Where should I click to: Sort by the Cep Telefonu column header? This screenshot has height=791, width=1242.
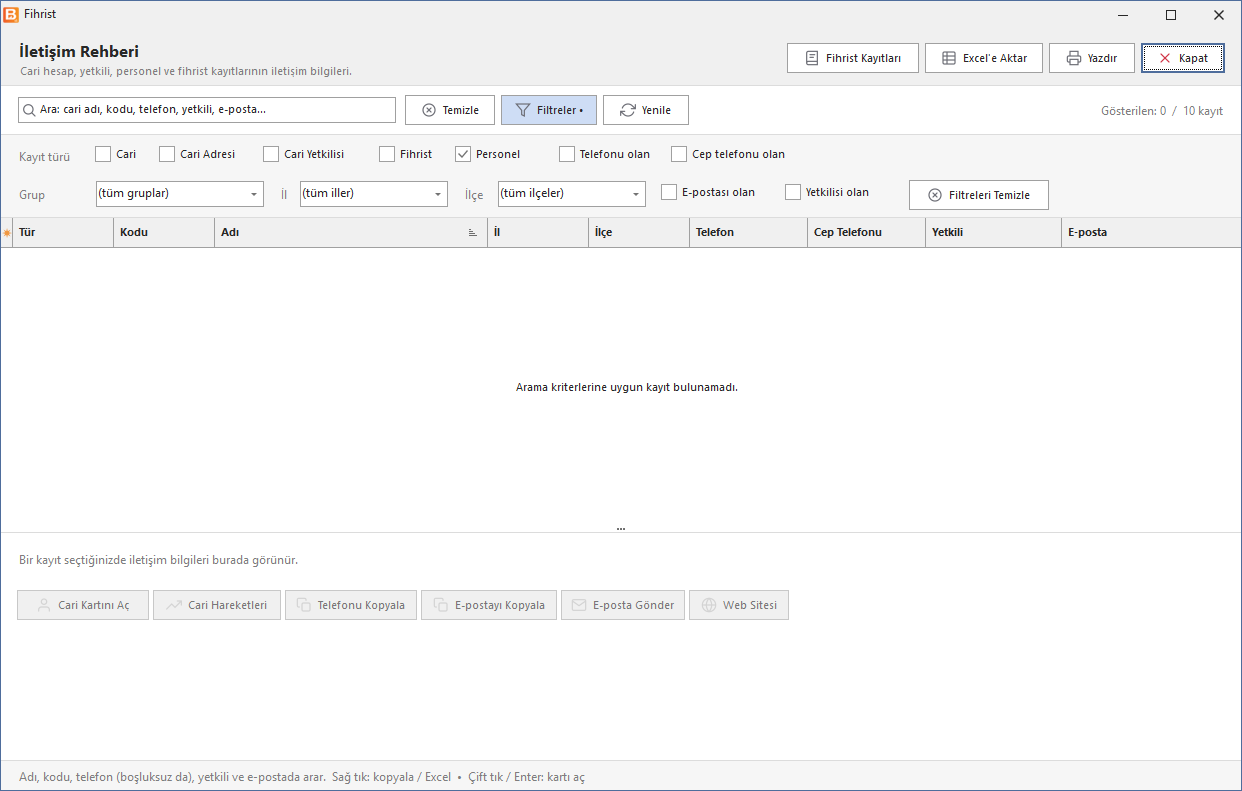[867, 232]
